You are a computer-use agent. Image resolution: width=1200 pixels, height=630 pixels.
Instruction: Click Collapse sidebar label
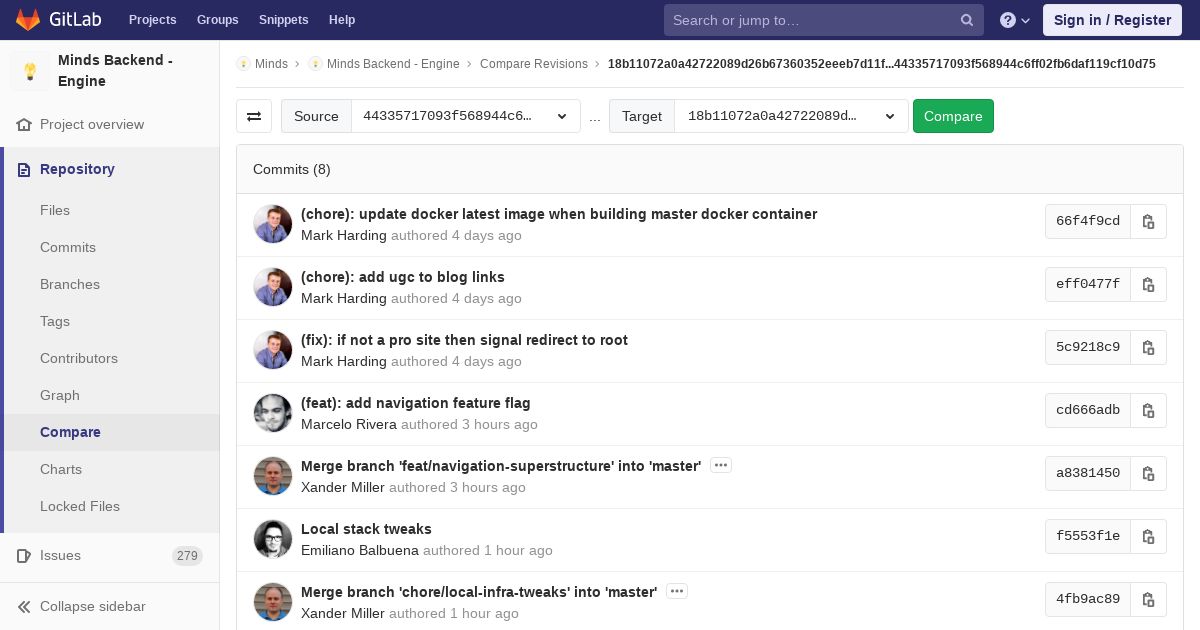[x=93, y=607]
